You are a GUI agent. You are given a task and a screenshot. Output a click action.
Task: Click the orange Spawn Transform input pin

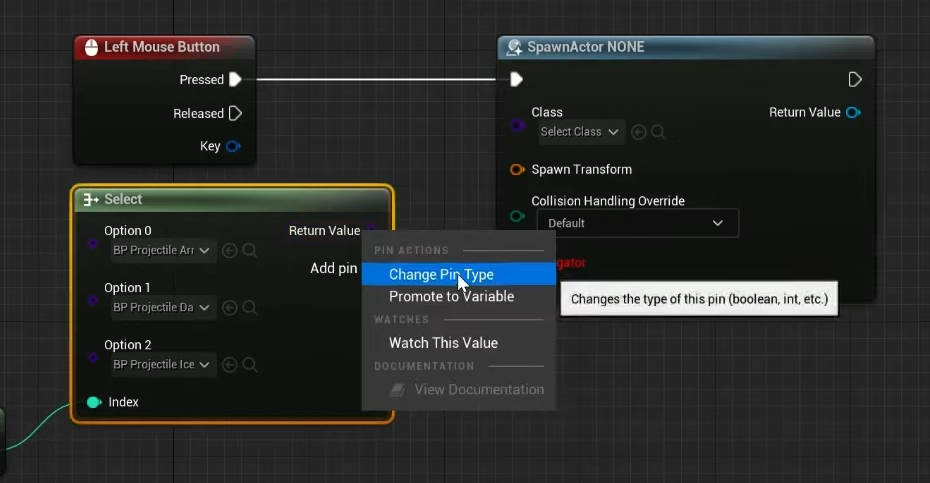tap(517, 169)
